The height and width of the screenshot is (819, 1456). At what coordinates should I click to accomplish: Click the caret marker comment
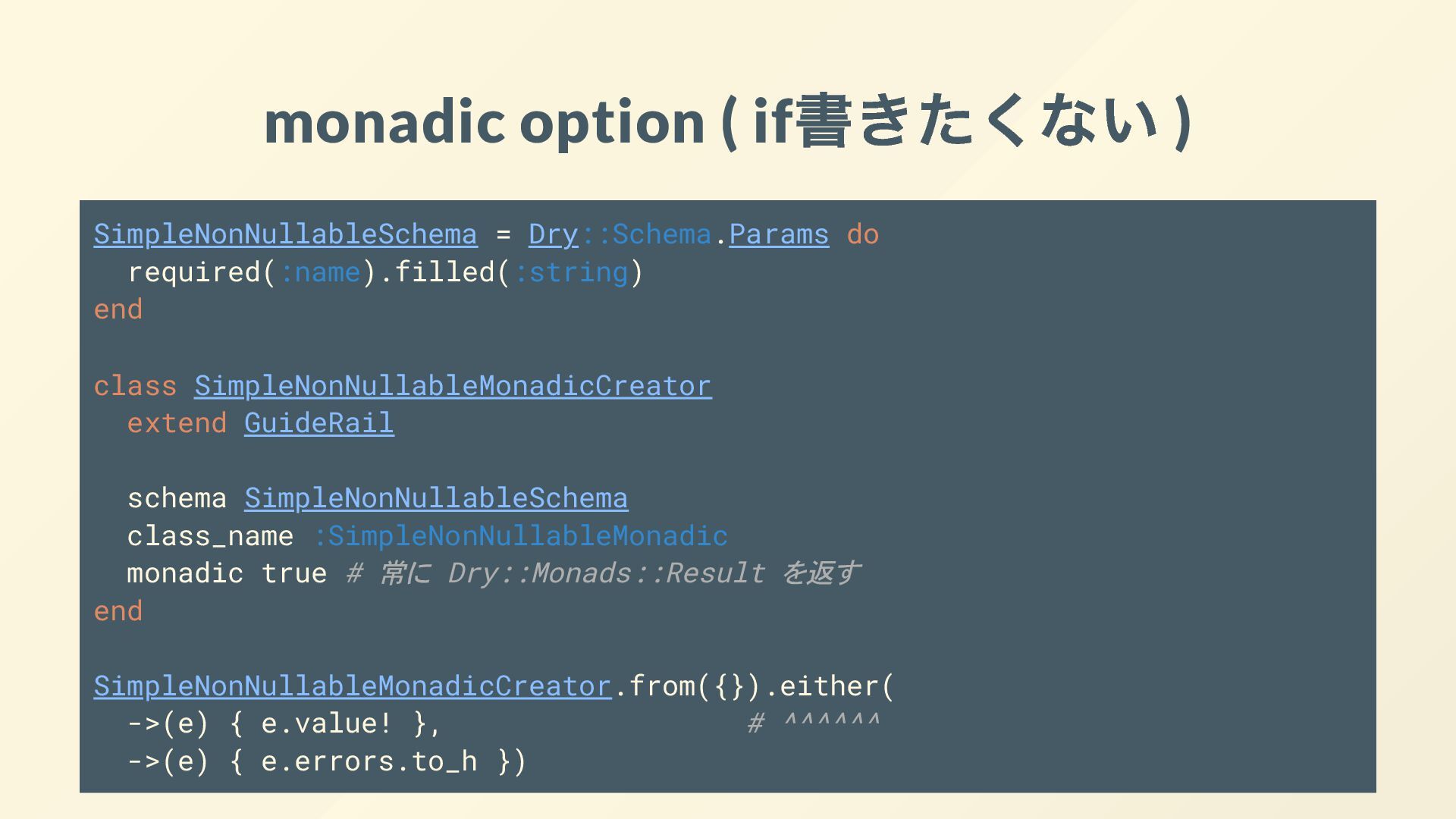(814, 722)
